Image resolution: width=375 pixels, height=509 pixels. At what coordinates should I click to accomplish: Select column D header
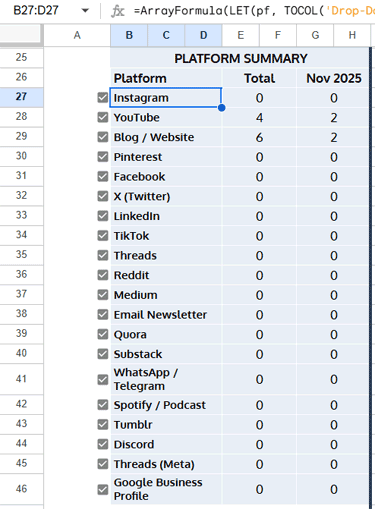[204, 35]
